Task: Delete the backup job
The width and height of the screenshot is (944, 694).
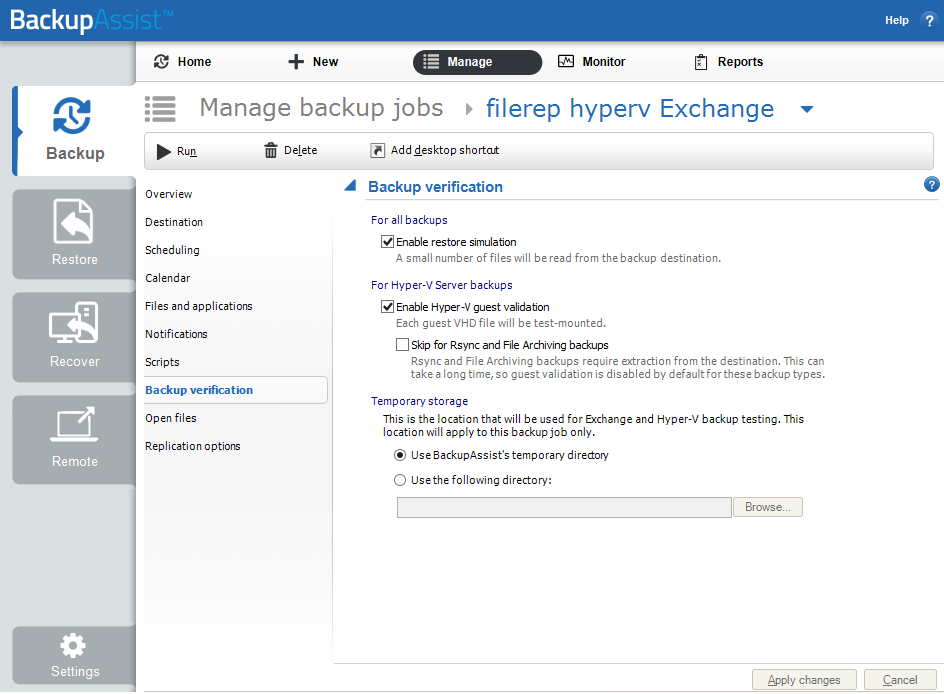Action: click(x=291, y=150)
